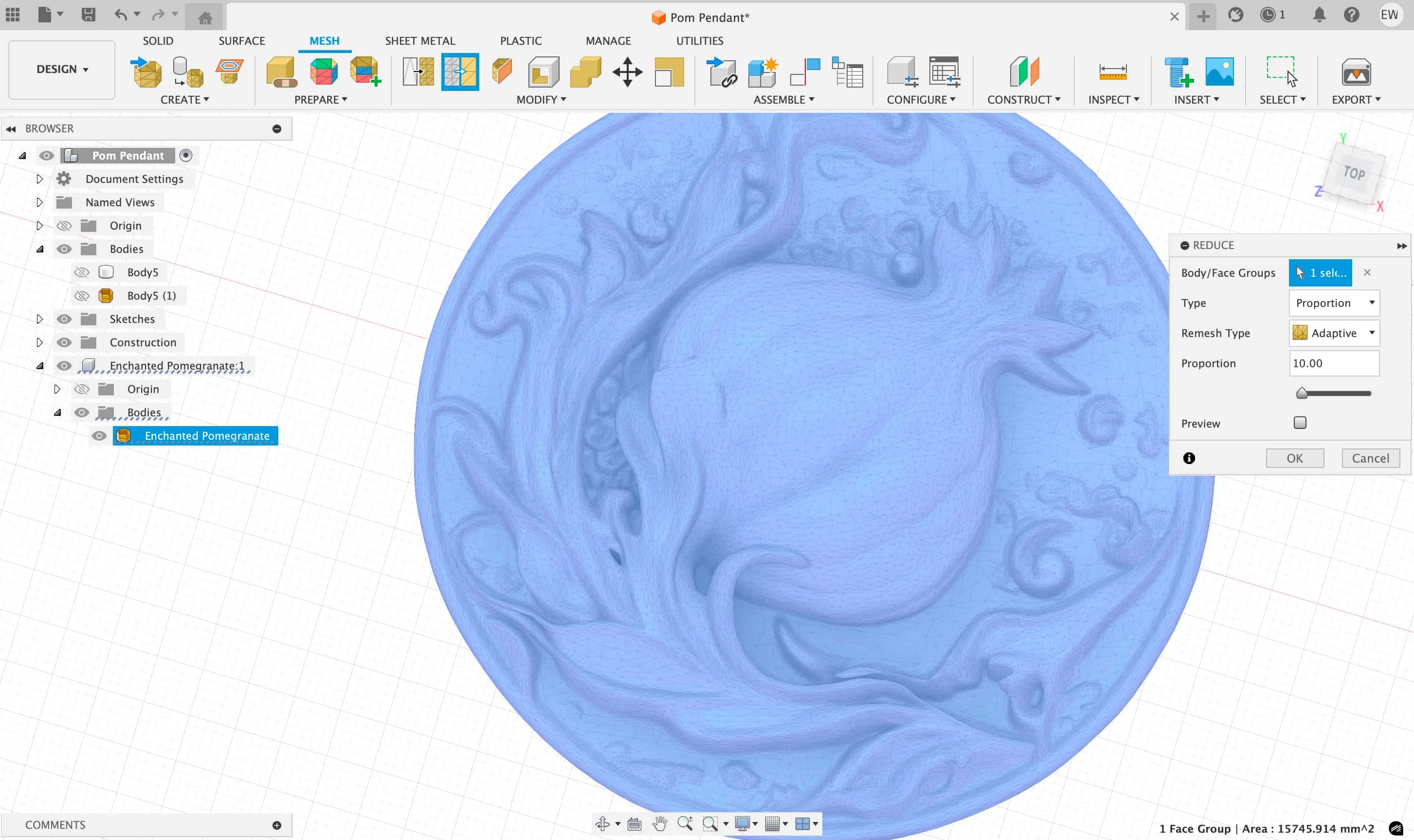Enable the Preview checkbox
1414x840 pixels.
click(1300, 423)
